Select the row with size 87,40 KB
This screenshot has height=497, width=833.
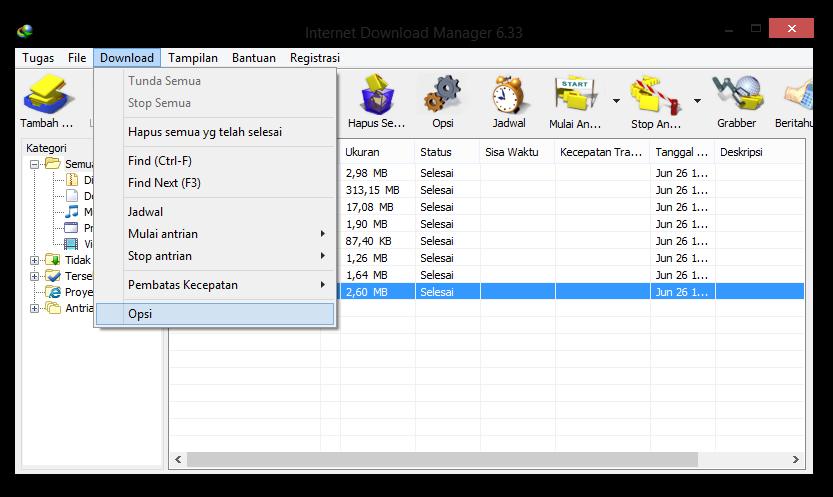coord(572,241)
